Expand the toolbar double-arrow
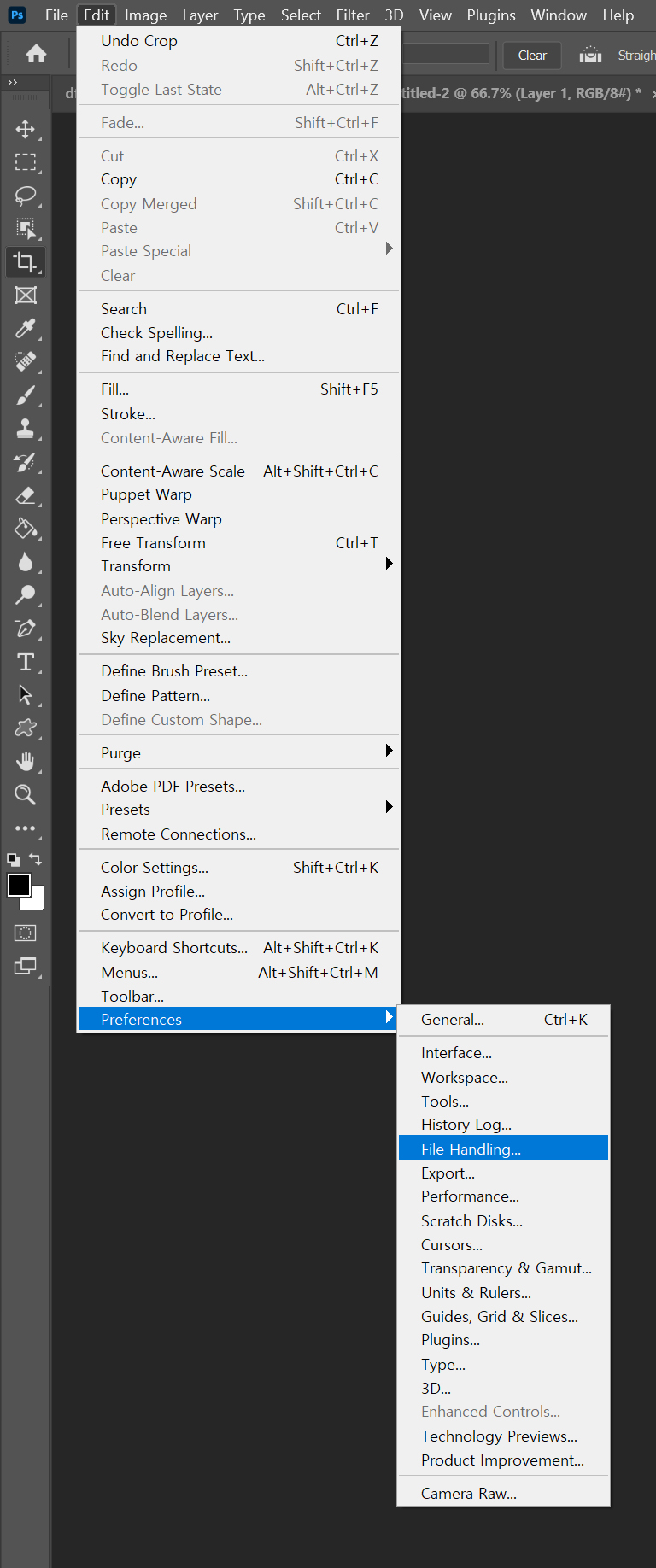This screenshot has height=1568, width=656. (x=12, y=82)
